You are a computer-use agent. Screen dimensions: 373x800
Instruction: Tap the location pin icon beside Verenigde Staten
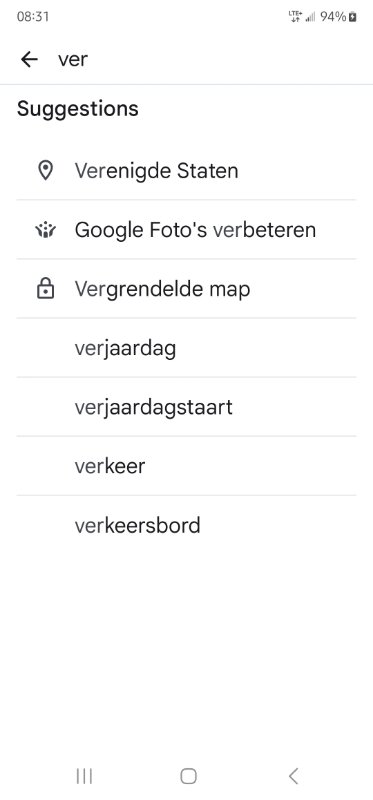tap(46, 170)
